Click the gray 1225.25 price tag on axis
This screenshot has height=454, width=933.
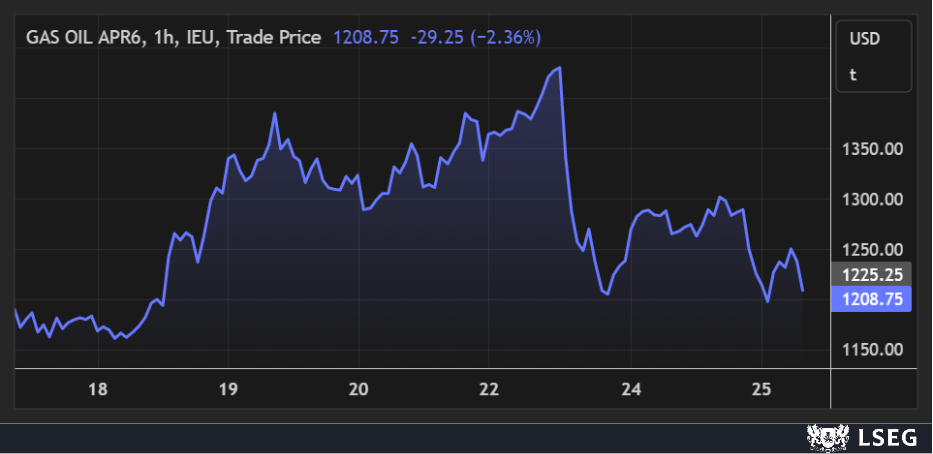(x=872, y=274)
